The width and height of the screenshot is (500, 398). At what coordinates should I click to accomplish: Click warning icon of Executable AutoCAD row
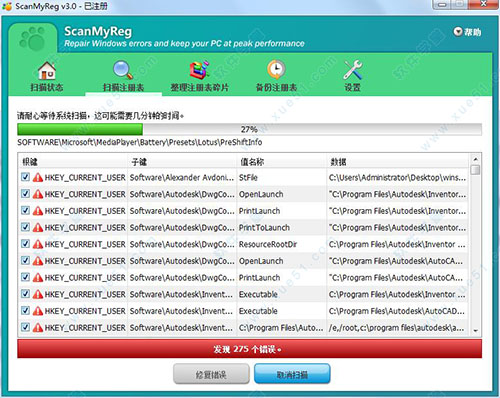(x=38, y=311)
